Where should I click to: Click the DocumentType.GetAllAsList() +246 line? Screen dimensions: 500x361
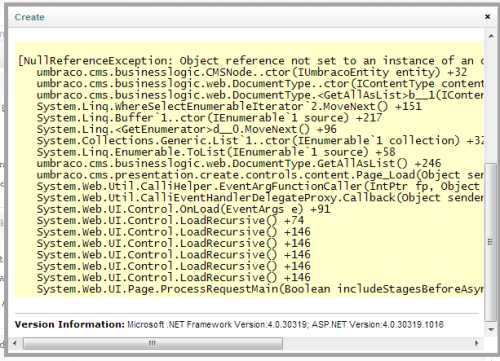click(239, 163)
